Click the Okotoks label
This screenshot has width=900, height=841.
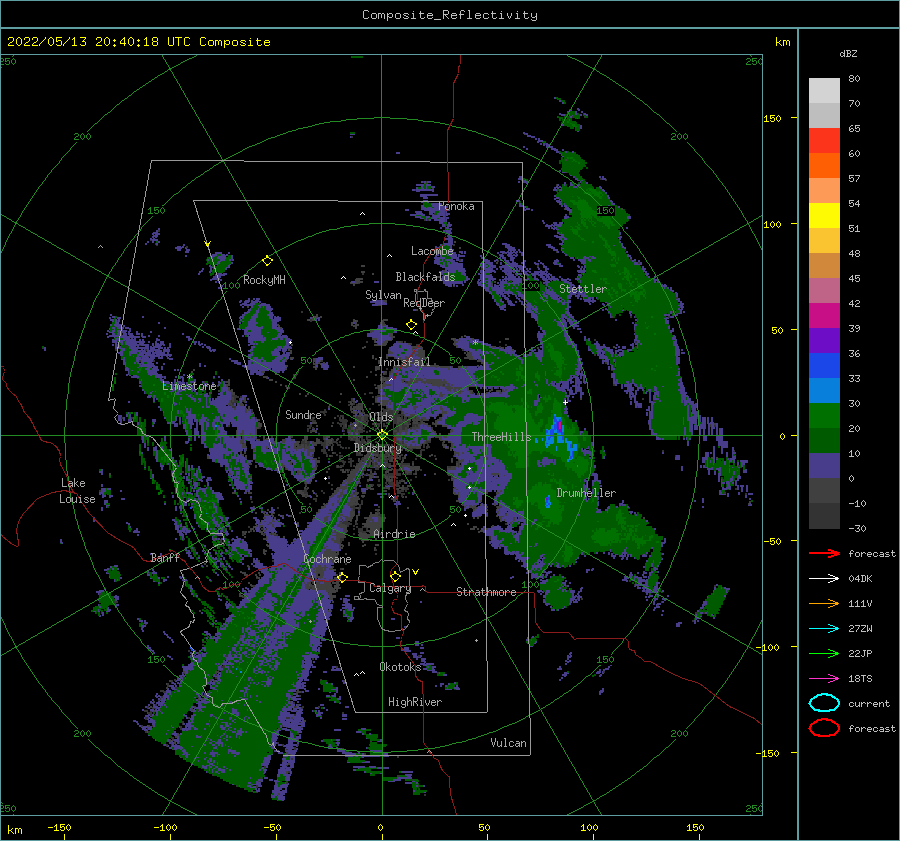[400, 667]
